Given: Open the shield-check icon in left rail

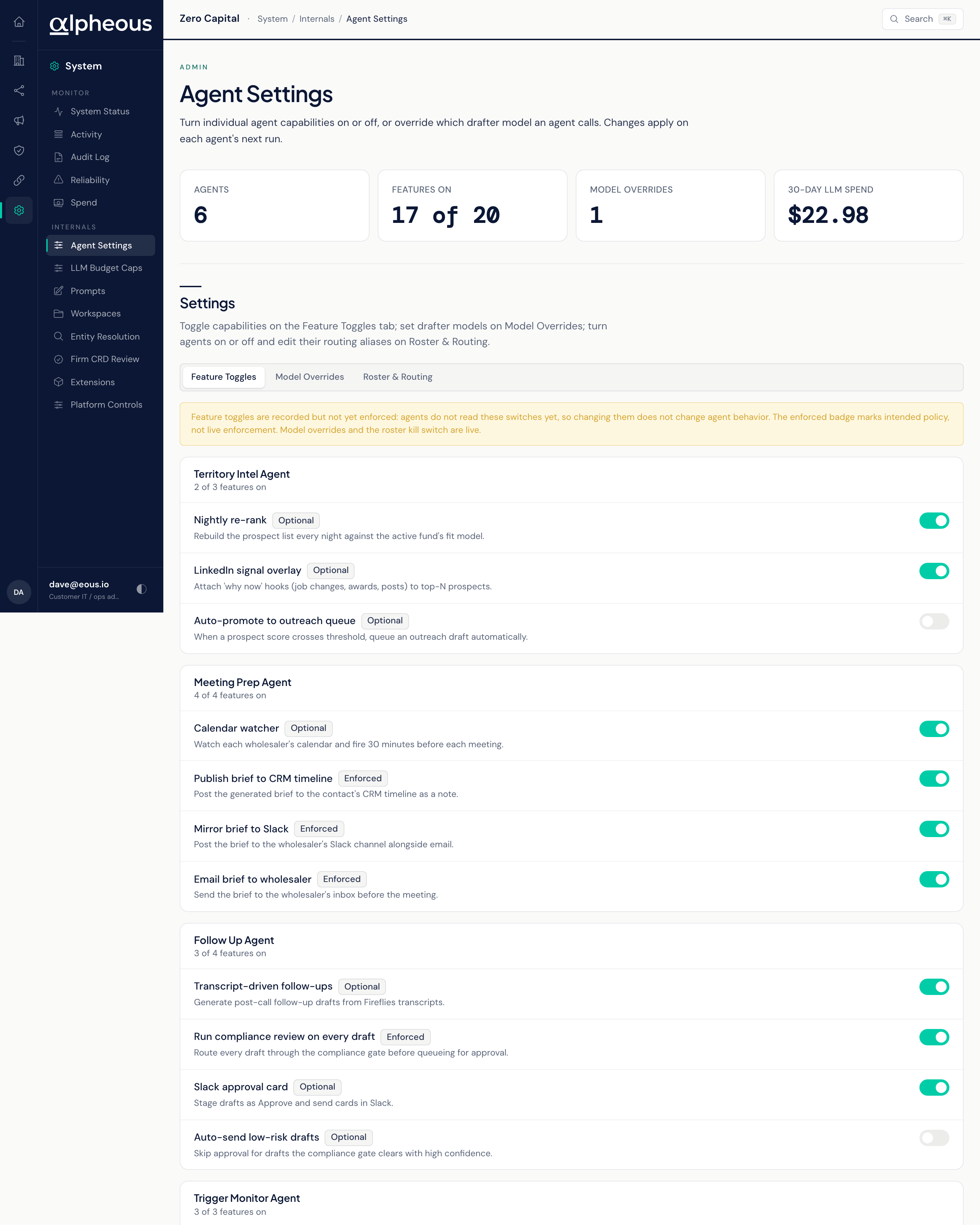Looking at the screenshot, I should click(19, 150).
